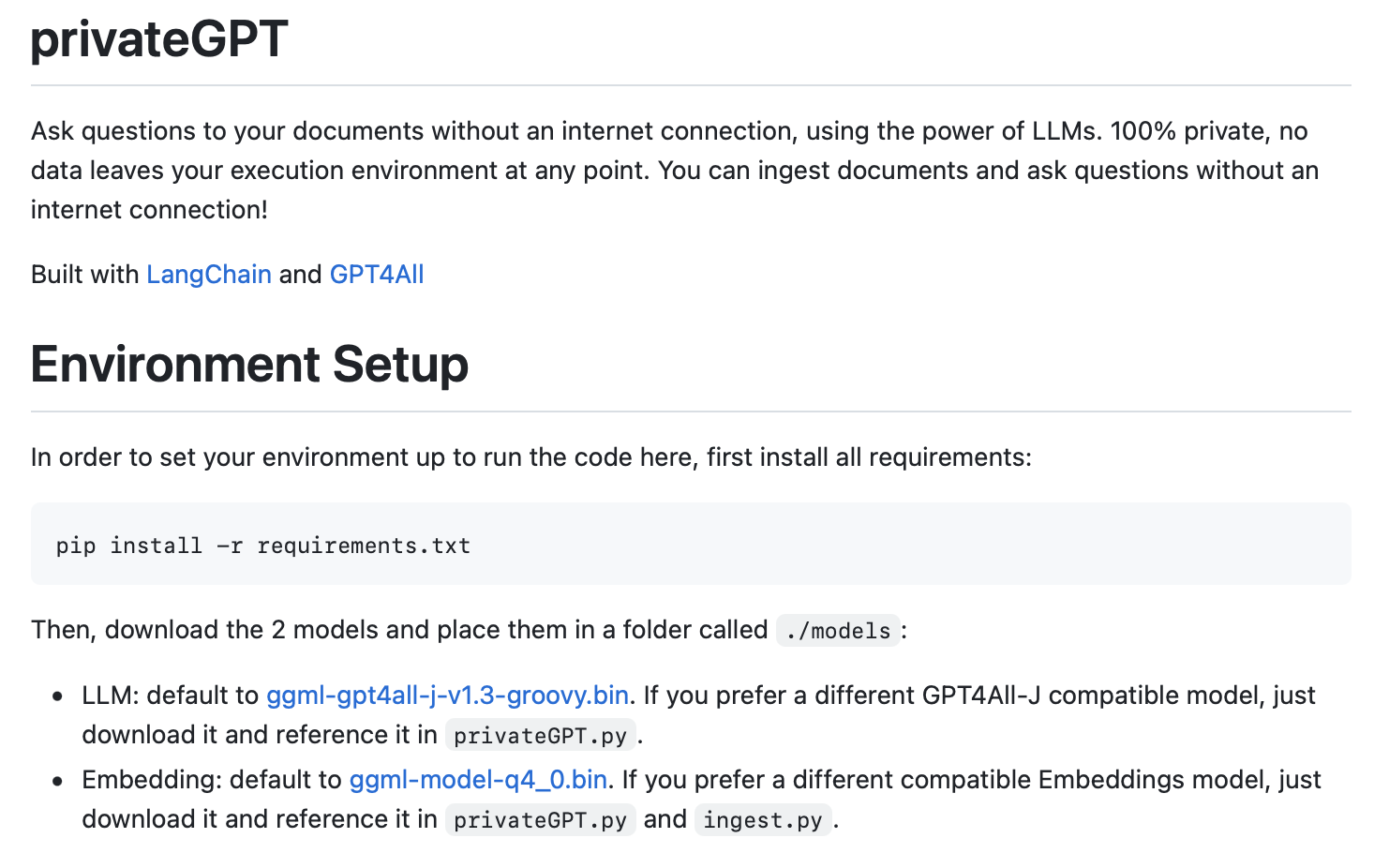Click the 'LLM: default to' bullet label
1389x868 pixels.
coord(170,696)
